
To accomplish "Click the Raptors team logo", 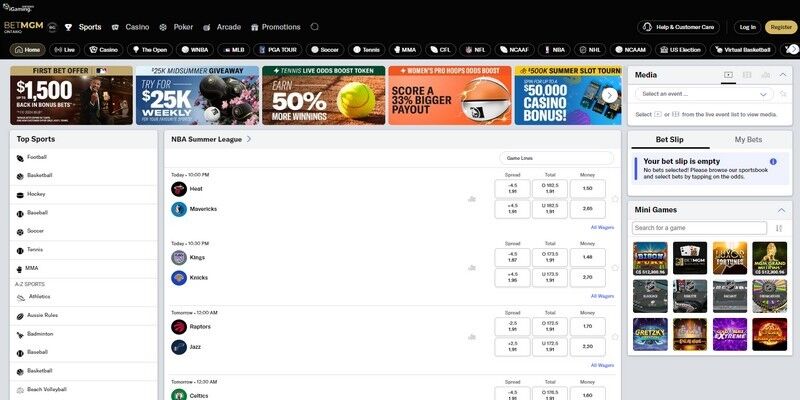I will [x=178, y=327].
